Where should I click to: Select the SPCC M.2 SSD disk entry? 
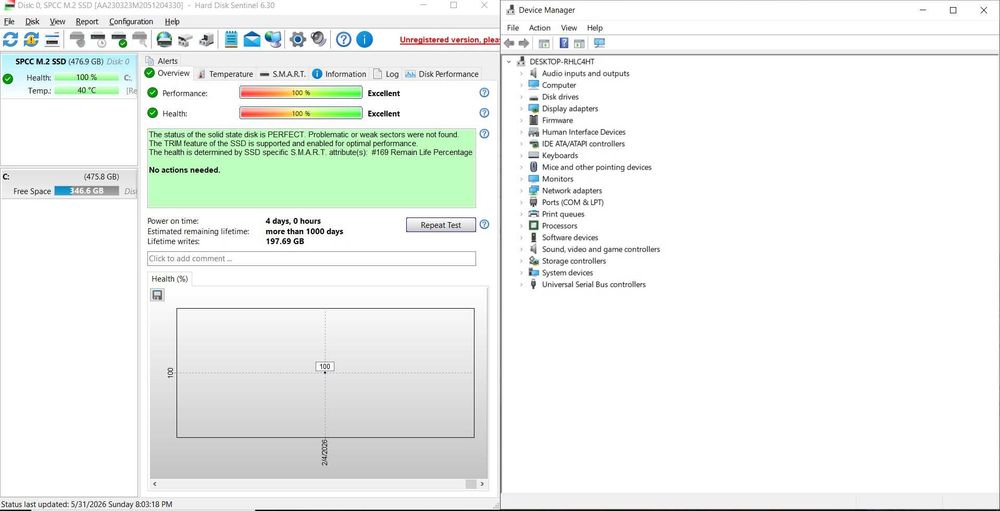[x=69, y=76]
